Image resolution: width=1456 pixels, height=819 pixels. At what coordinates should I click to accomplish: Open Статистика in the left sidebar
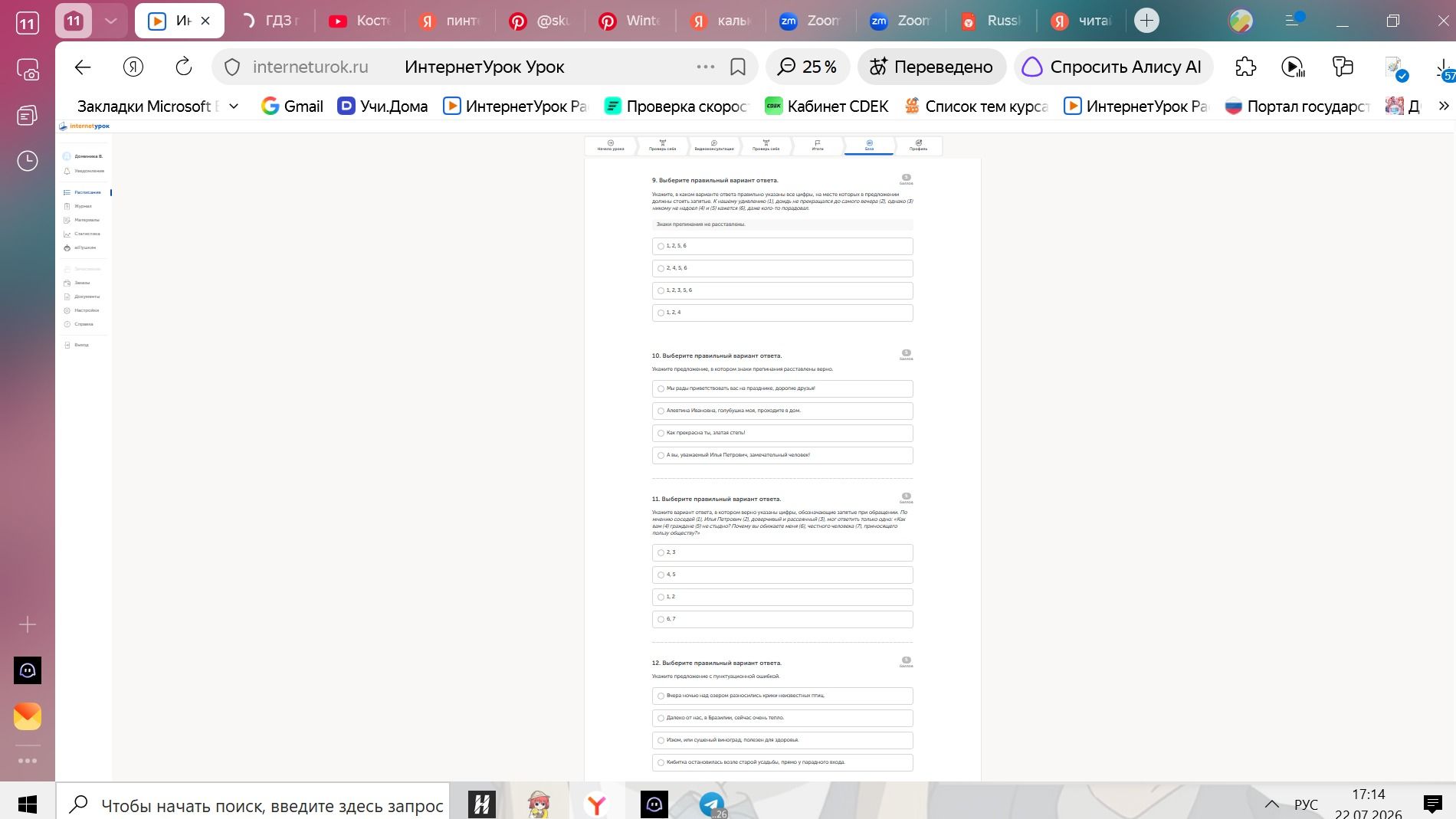82,234
